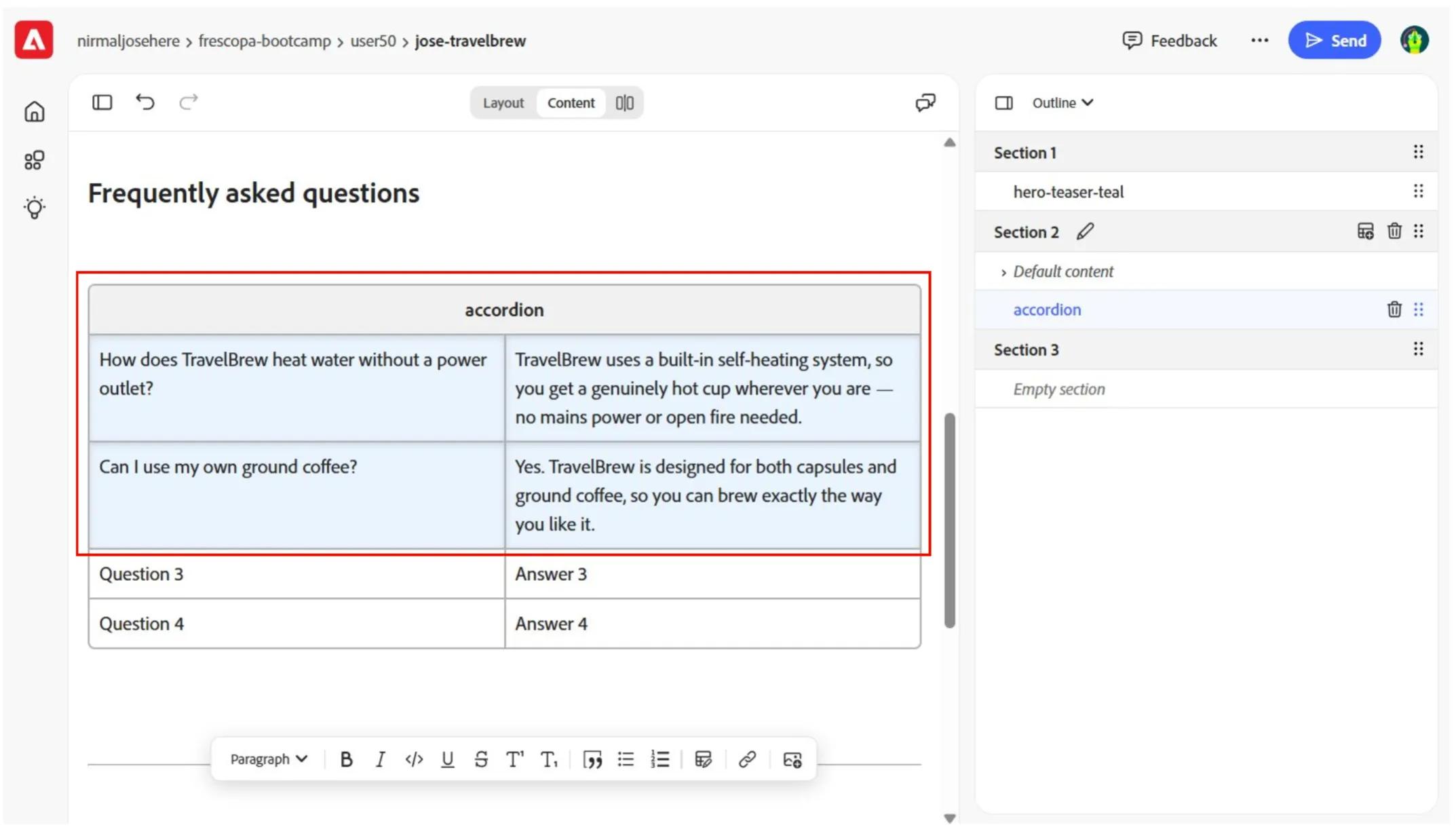Click the undo arrow icon
Screen dimensions: 1456x836
click(x=145, y=102)
